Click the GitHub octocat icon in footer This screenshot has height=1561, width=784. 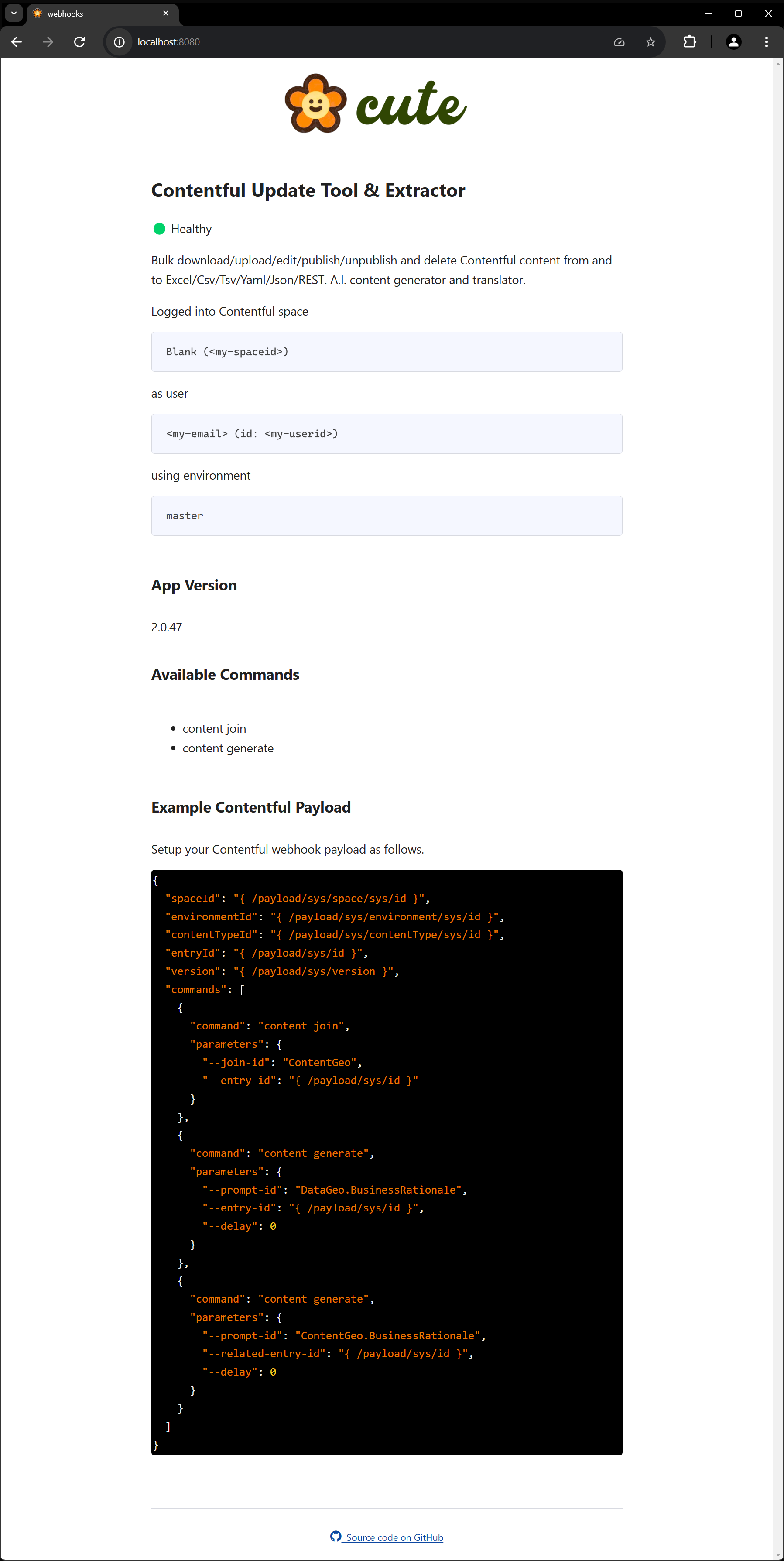point(336,1536)
